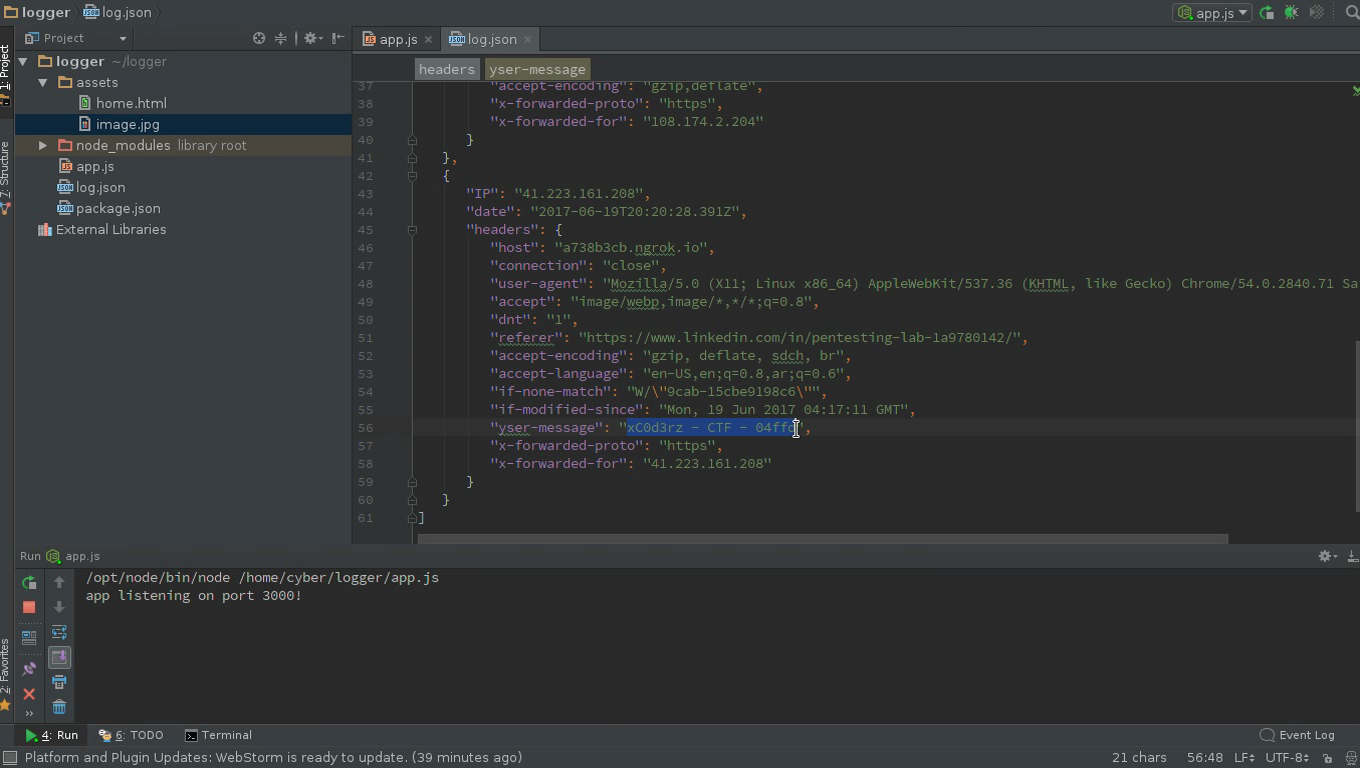Image resolution: width=1360 pixels, height=768 pixels.
Task: Rerun app.js in the Run panel
Action: click(29, 583)
